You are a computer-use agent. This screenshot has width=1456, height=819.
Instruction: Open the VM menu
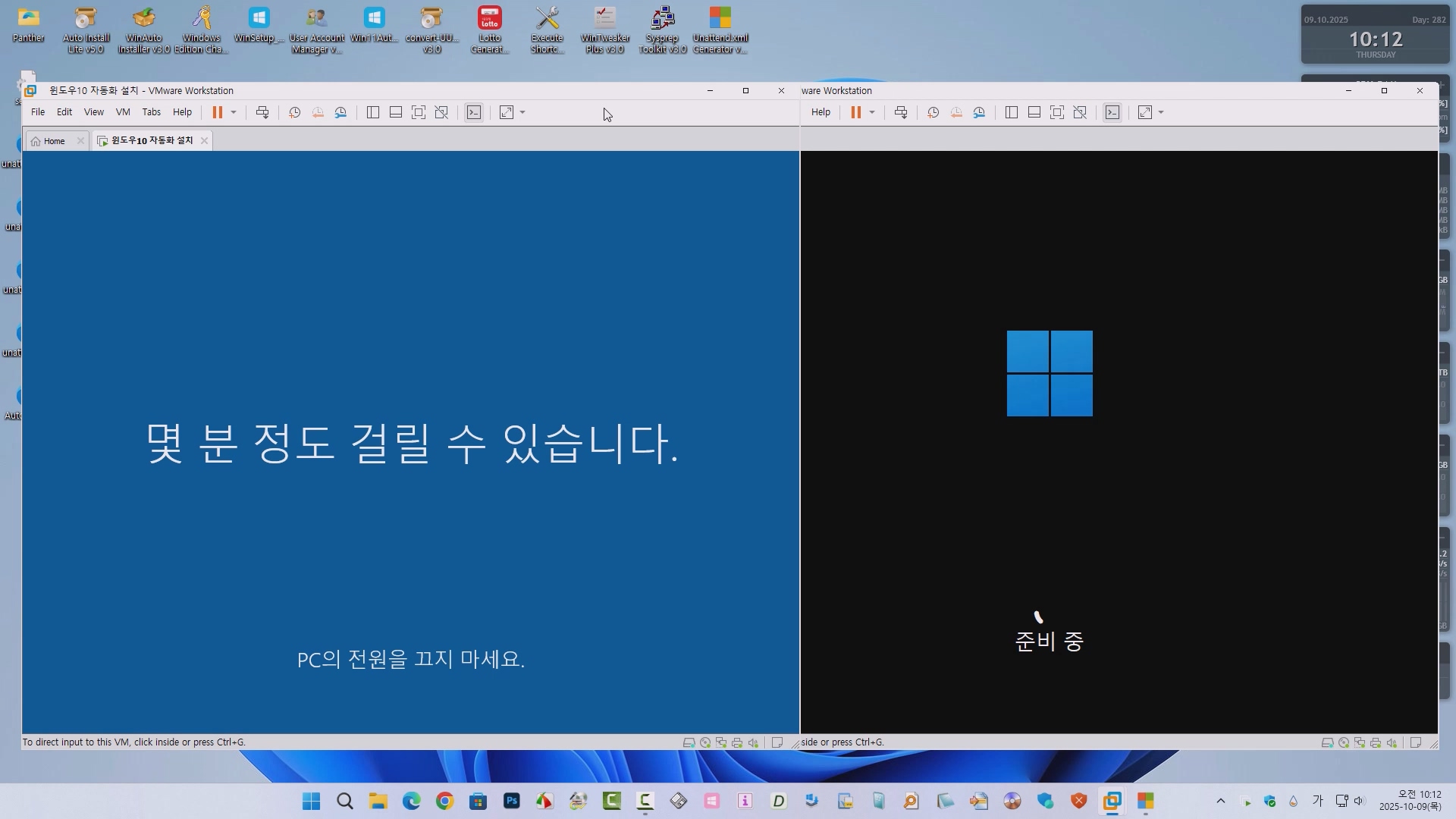(123, 112)
